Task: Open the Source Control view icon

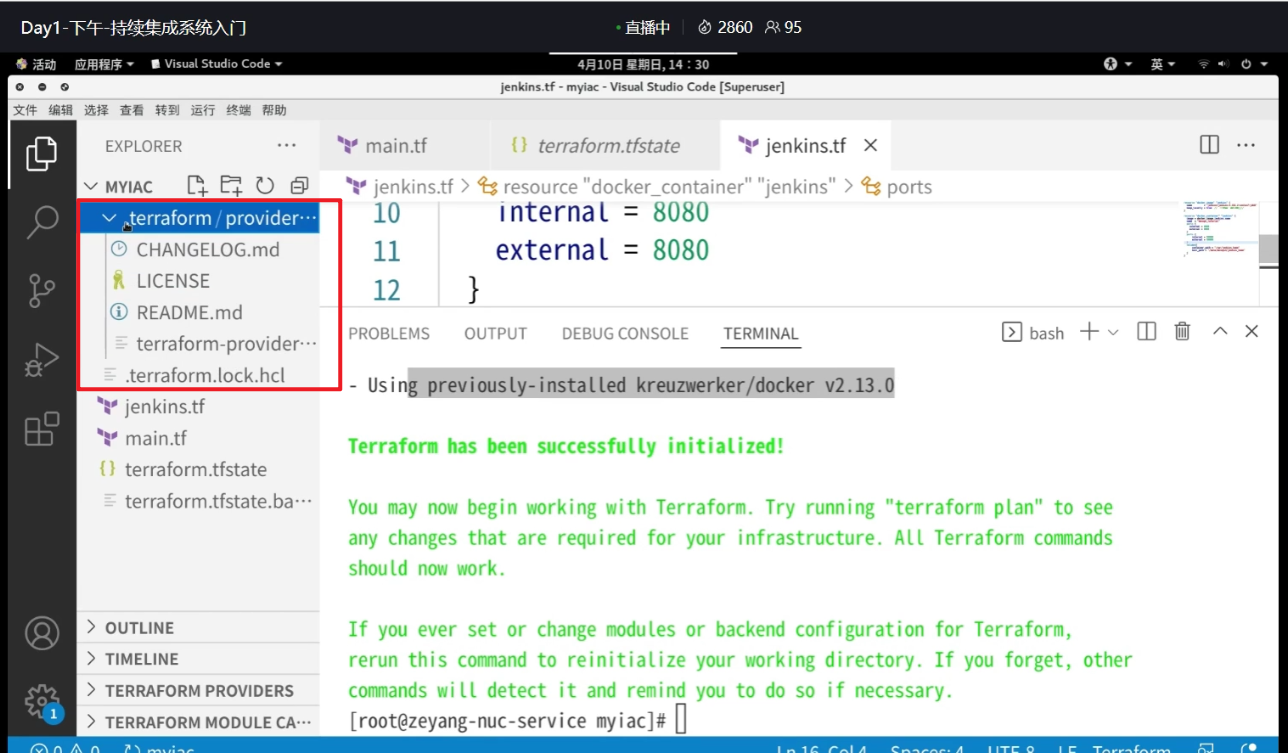Action: click(42, 289)
